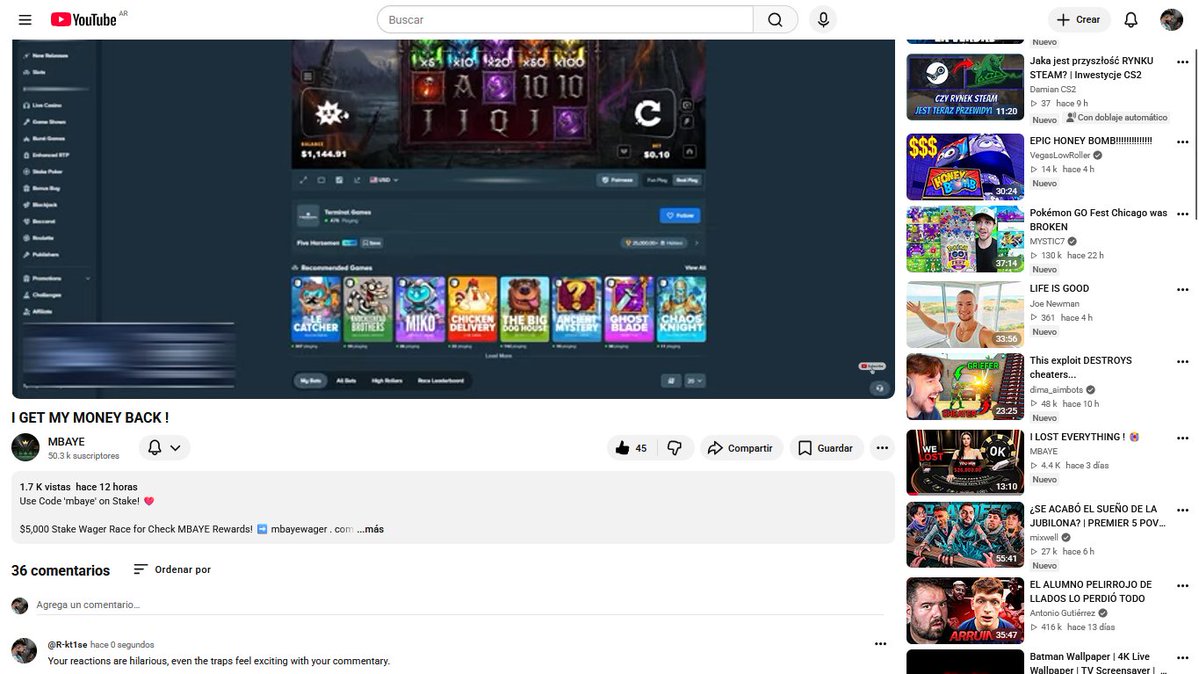Viewport: 1199px width, 674px height.
Task: Open the Ordenar por comments sort
Action: [172, 569]
